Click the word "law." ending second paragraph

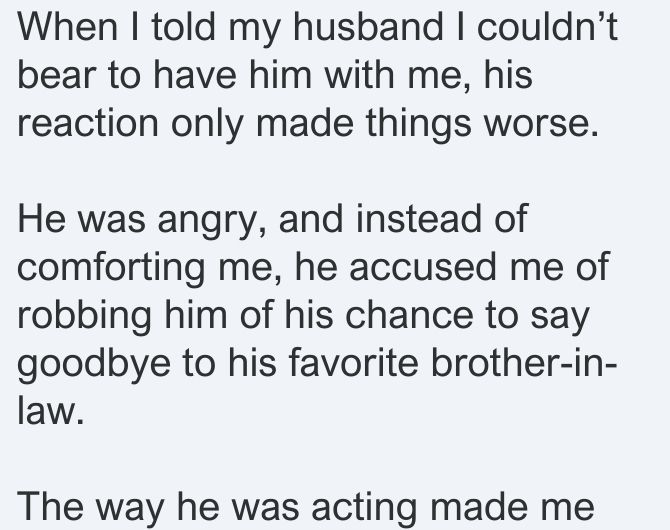click(50, 411)
